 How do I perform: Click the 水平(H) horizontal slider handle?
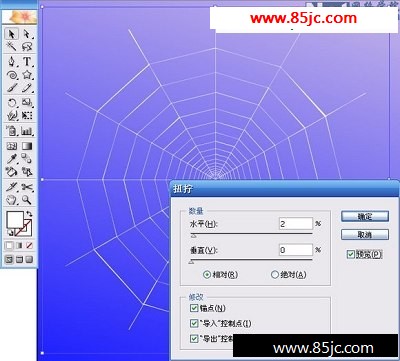point(193,236)
